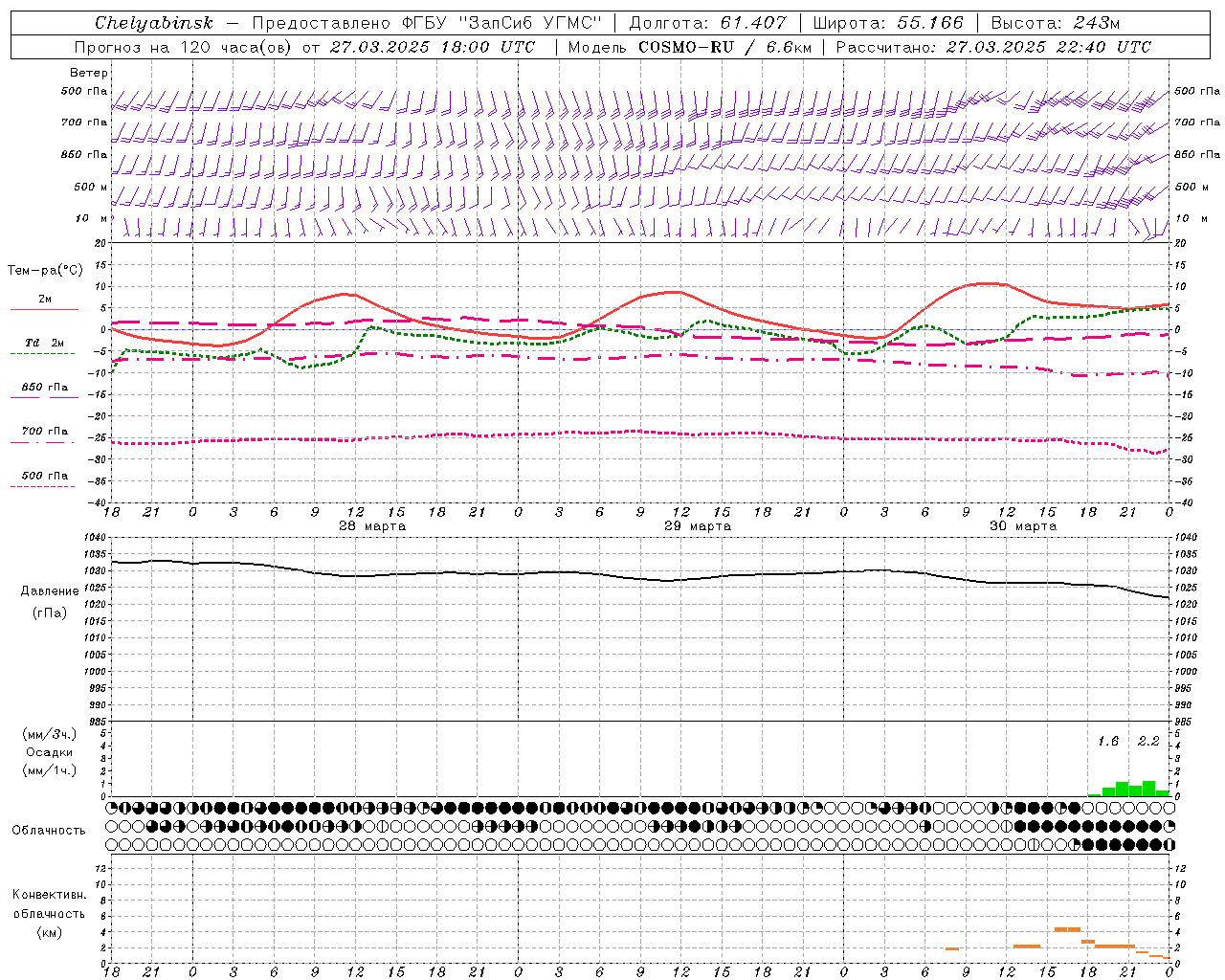The width and height of the screenshot is (1225, 980).
Task: Click the tallest green precipitation bar
Action: coord(1148,789)
